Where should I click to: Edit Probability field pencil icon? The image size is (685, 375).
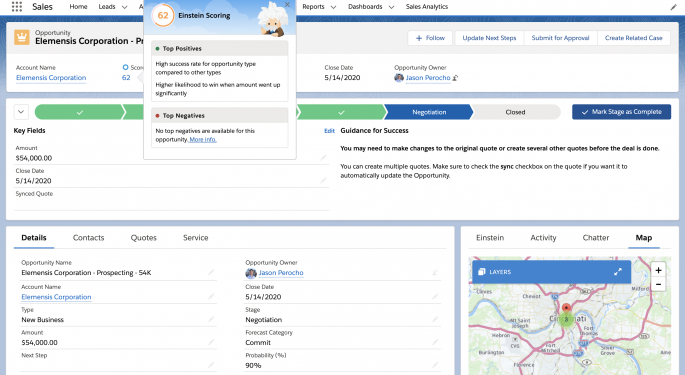point(435,365)
